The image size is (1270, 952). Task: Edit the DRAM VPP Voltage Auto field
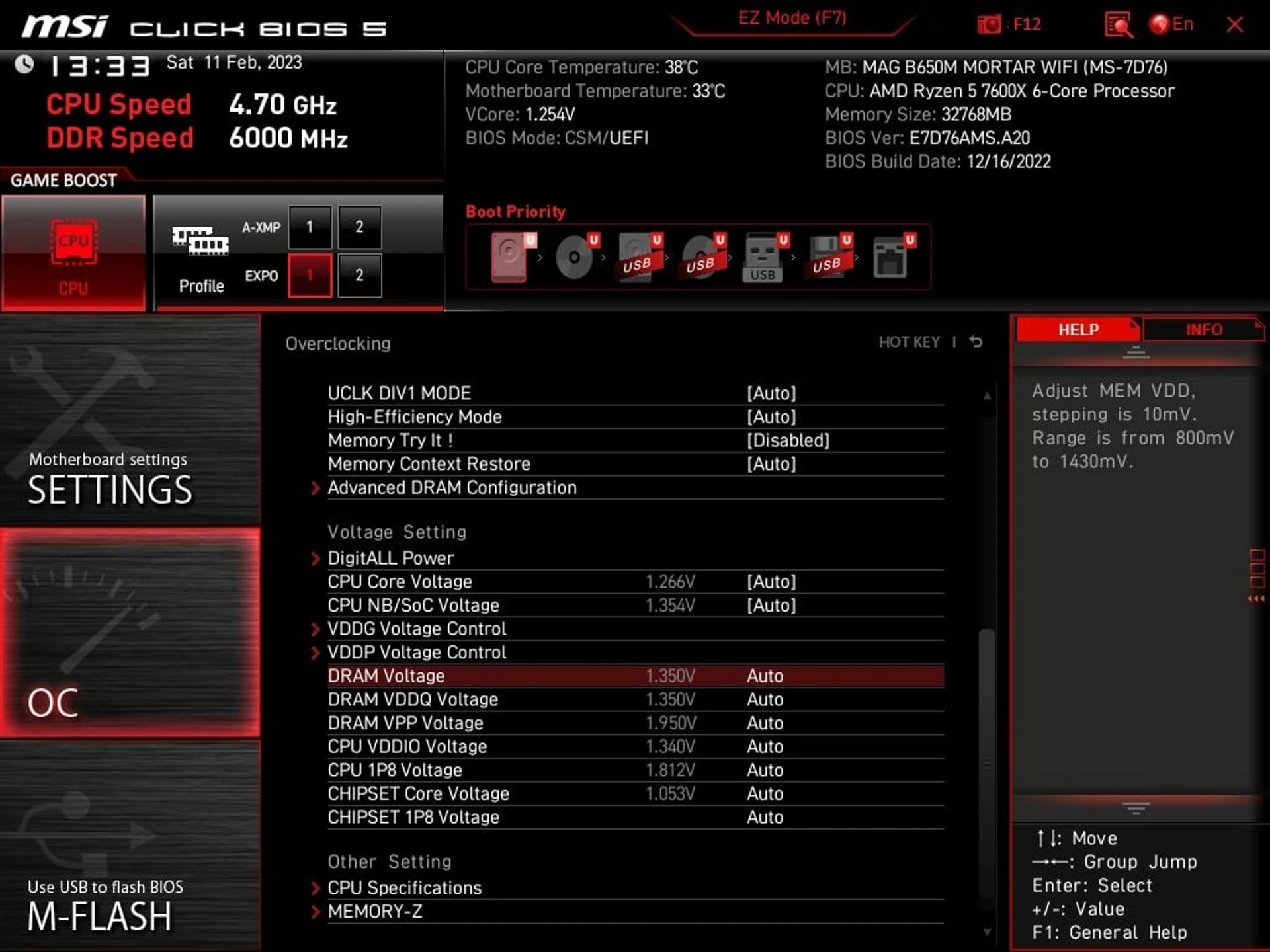coord(765,723)
